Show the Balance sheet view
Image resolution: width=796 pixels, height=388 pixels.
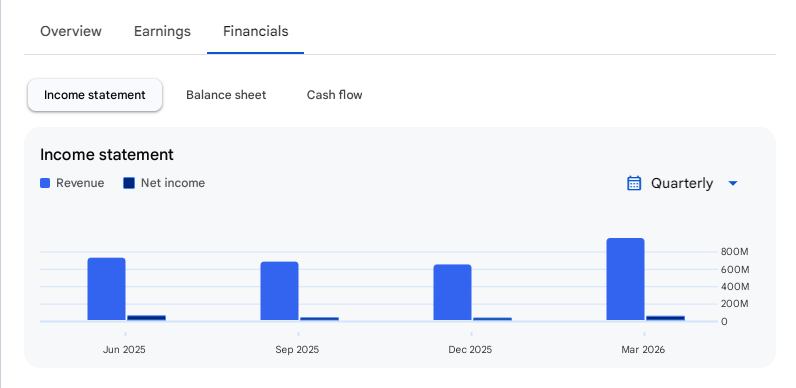click(x=226, y=95)
